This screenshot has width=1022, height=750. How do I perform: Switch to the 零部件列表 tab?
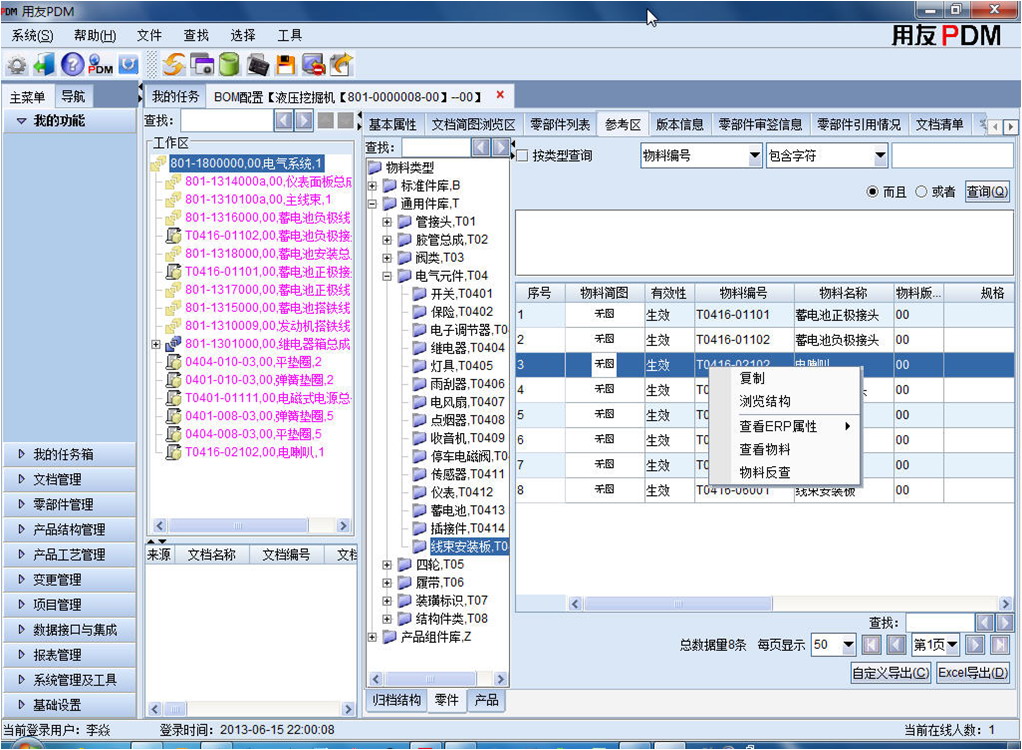[x=560, y=124]
